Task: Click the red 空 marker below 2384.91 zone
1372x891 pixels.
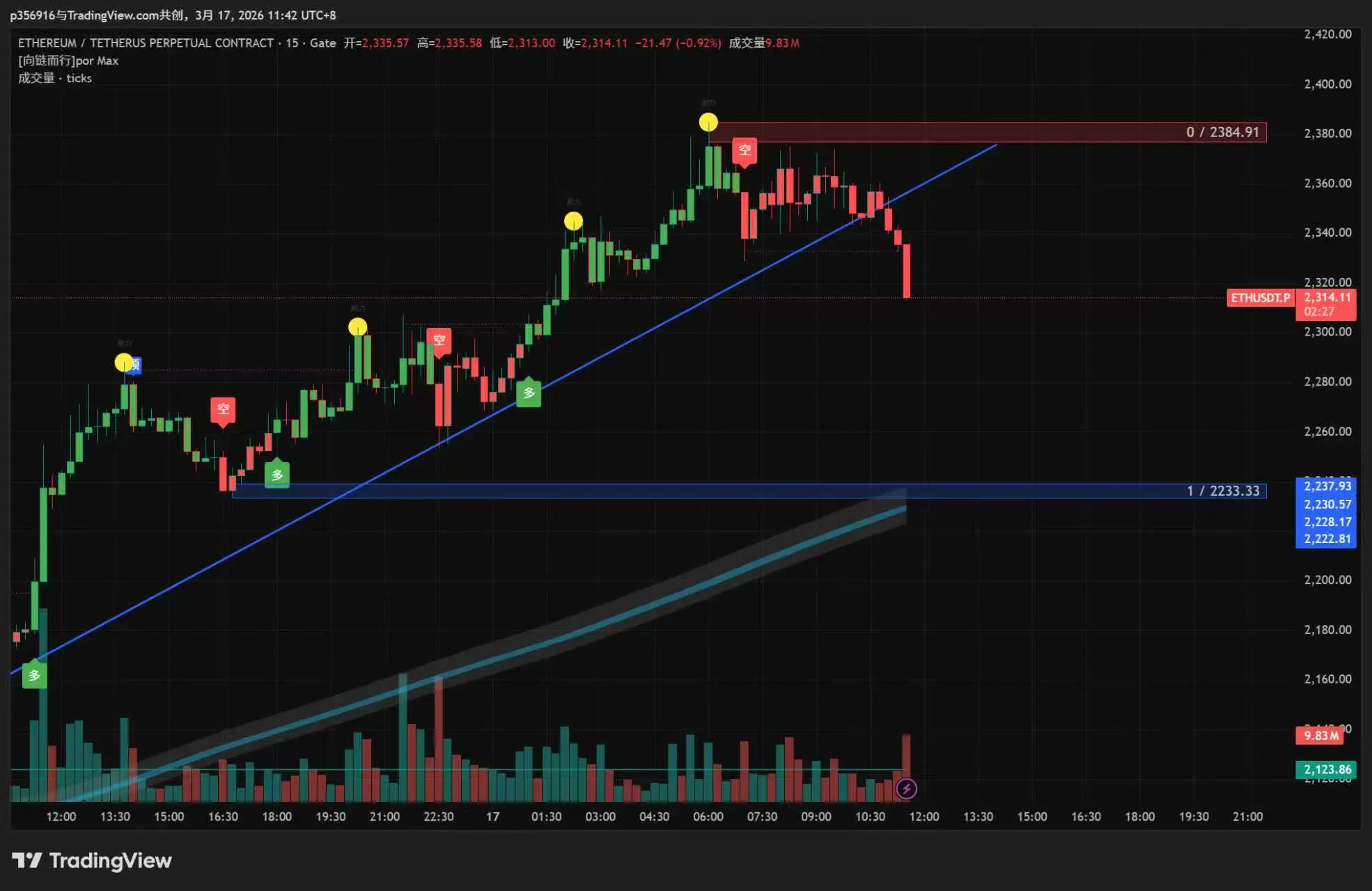Action: click(x=745, y=150)
